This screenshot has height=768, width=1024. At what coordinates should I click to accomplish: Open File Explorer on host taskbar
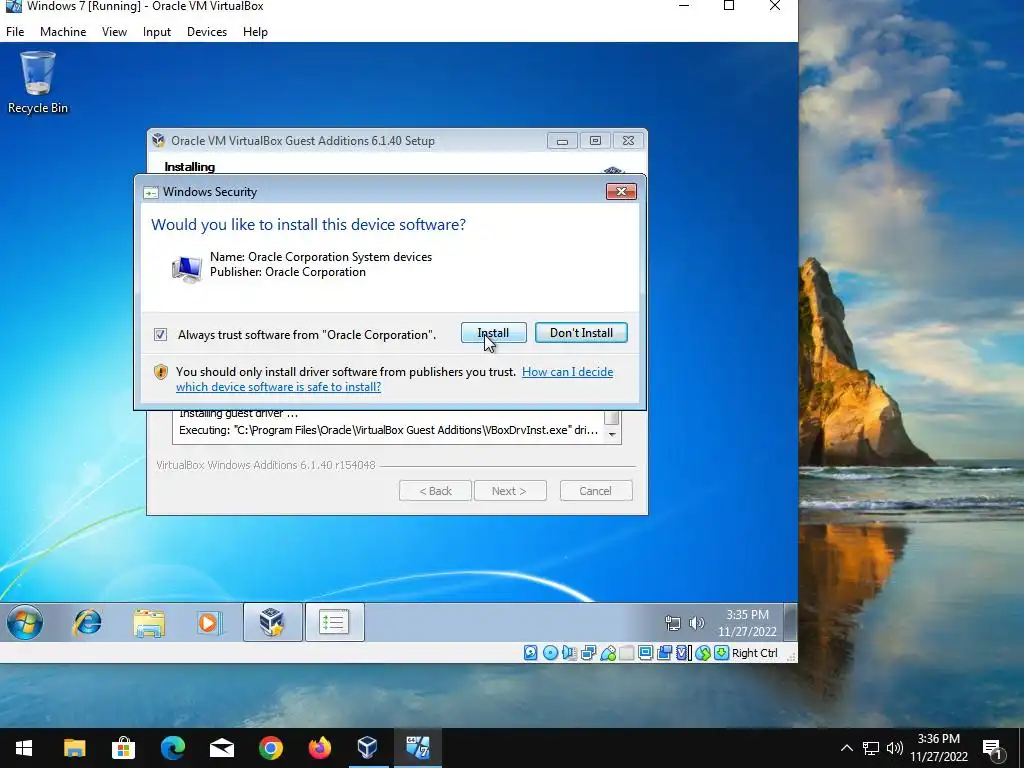[74, 748]
